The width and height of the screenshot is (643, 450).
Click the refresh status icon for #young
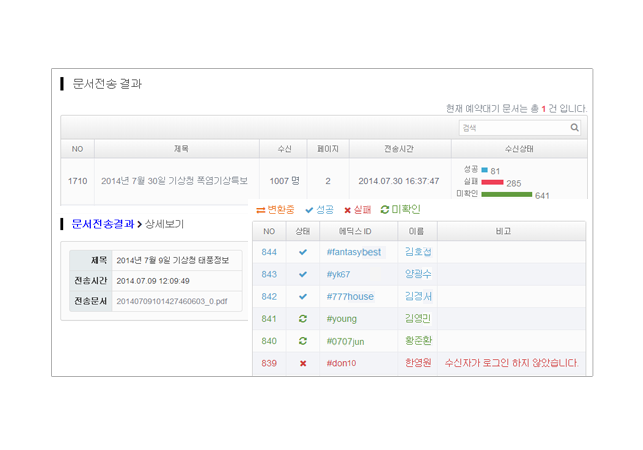tap(303, 319)
